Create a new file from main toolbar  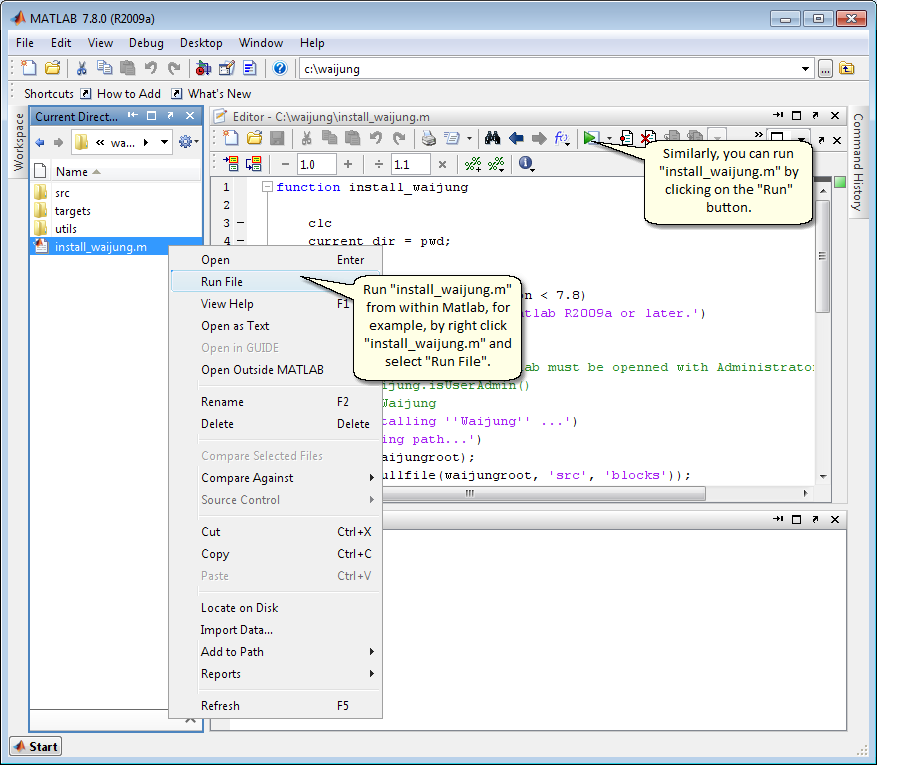tap(29, 68)
